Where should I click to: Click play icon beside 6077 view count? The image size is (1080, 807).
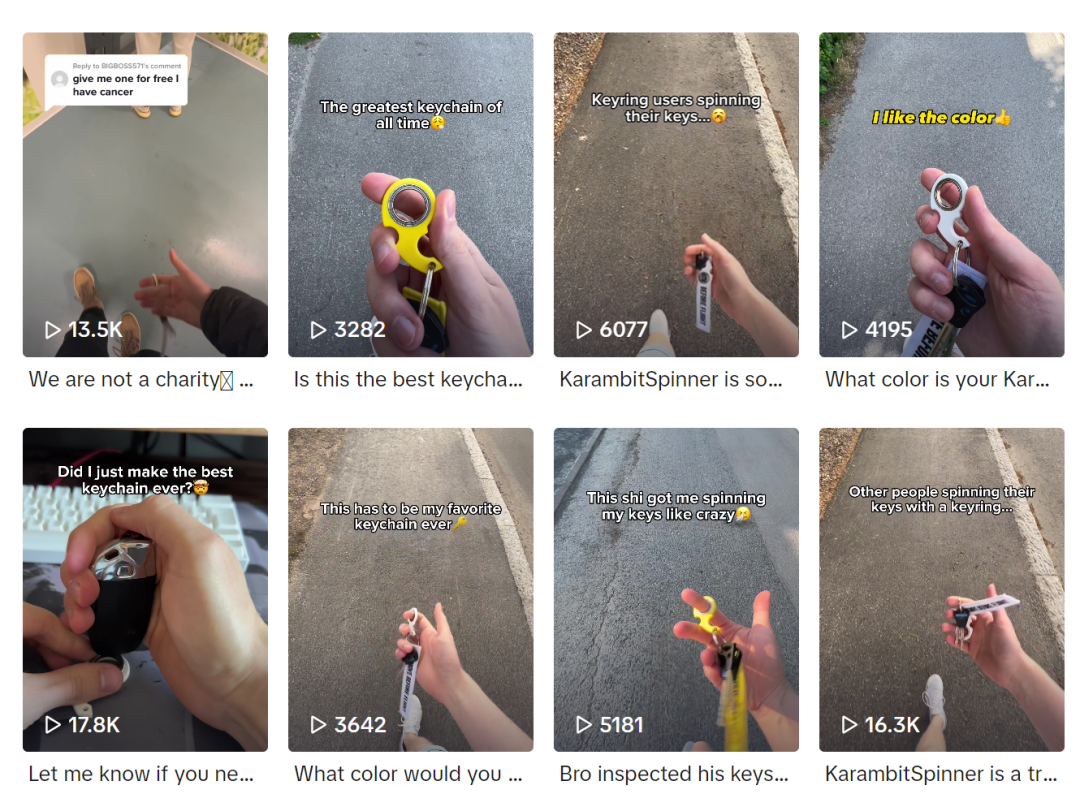[x=583, y=330]
